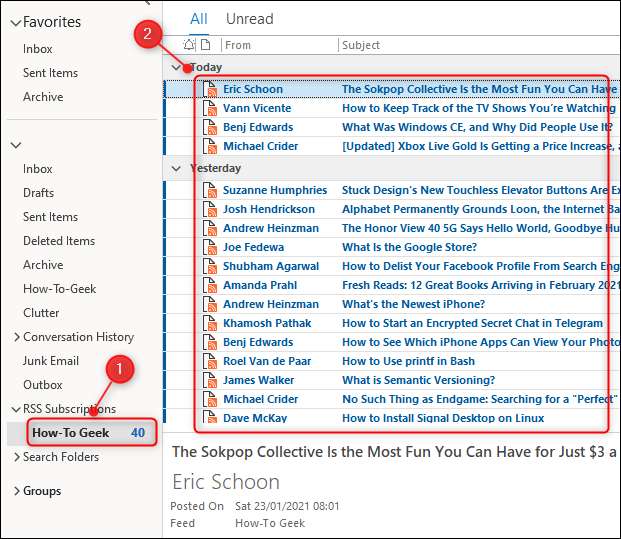This screenshot has width=621, height=539.
Task: Click the RSS feed icon for Suzanne Humphries
Action: pyautogui.click(x=211, y=190)
